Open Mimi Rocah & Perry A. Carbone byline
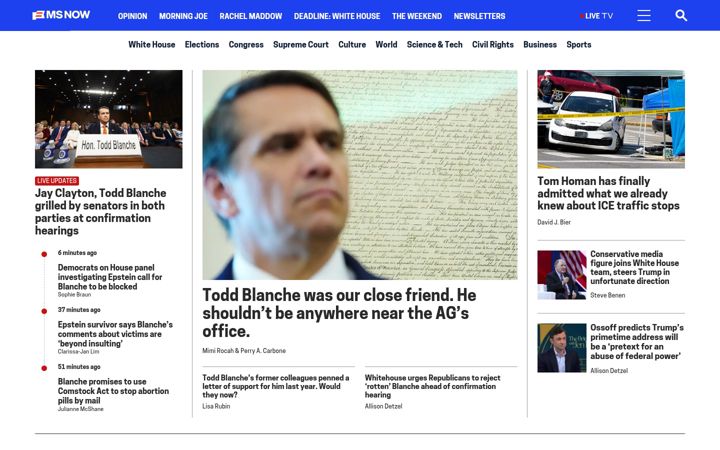The width and height of the screenshot is (720, 450). click(x=244, y=351)
